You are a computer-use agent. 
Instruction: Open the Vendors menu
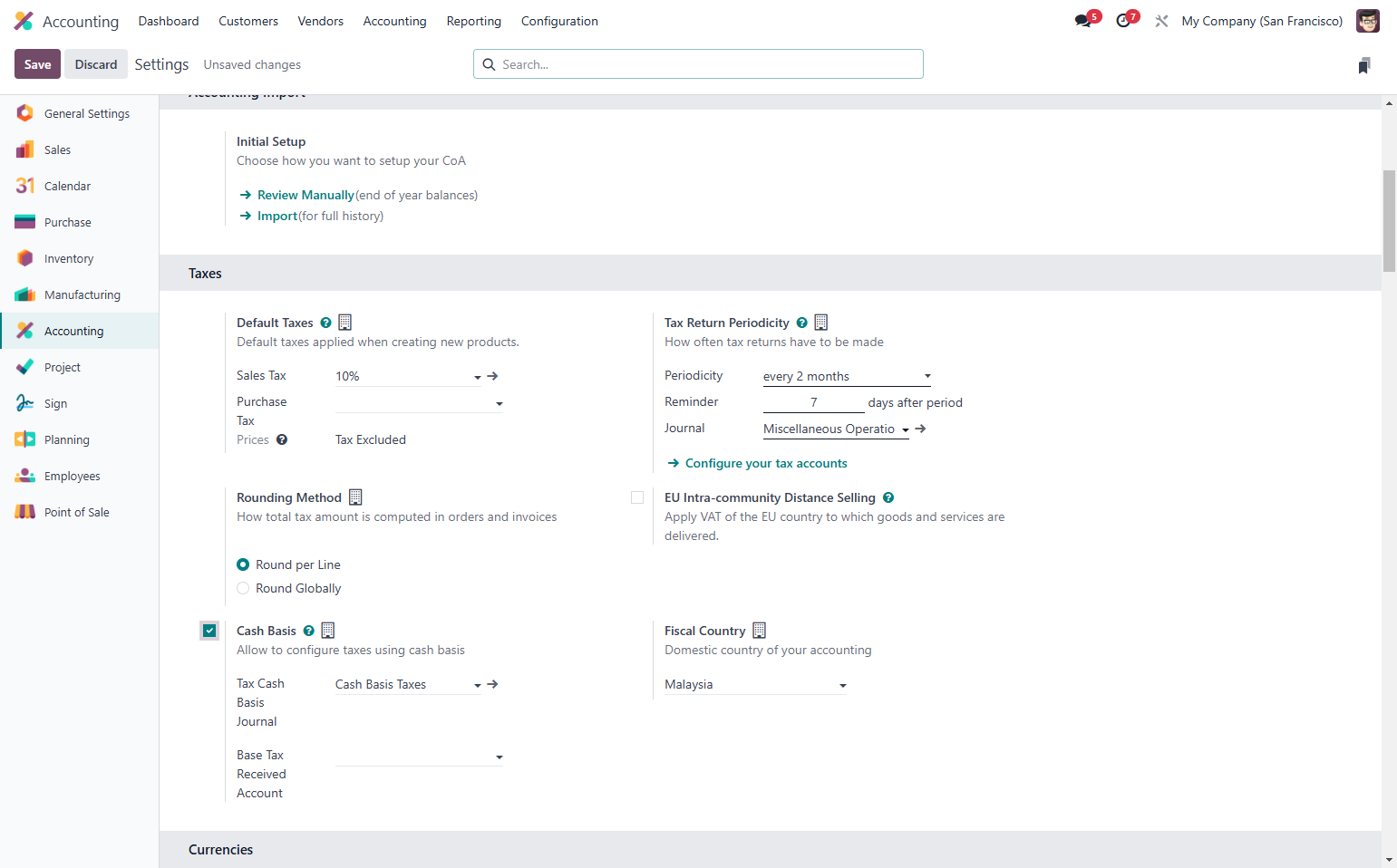[x=321, y=21]
